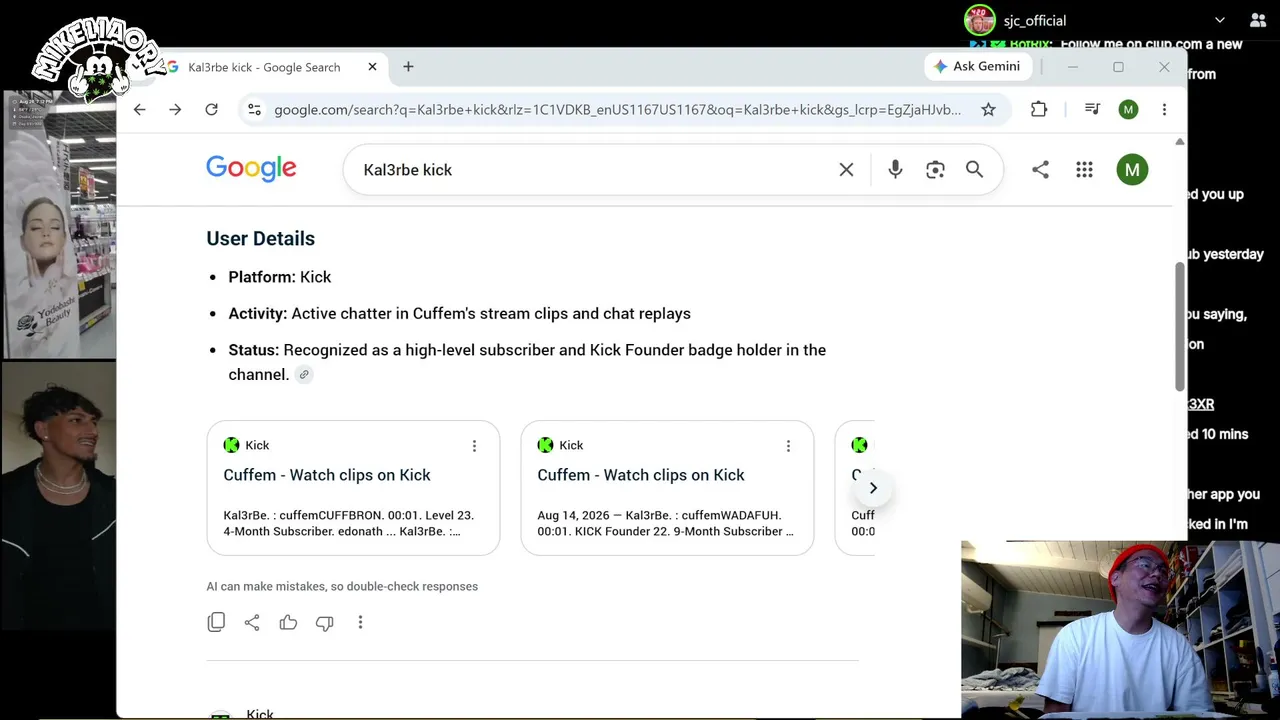The height and width of the screenshot is (720, 1280).
Task: Click the Yodobashi Beauty store video feed
Action: (58, 225)
